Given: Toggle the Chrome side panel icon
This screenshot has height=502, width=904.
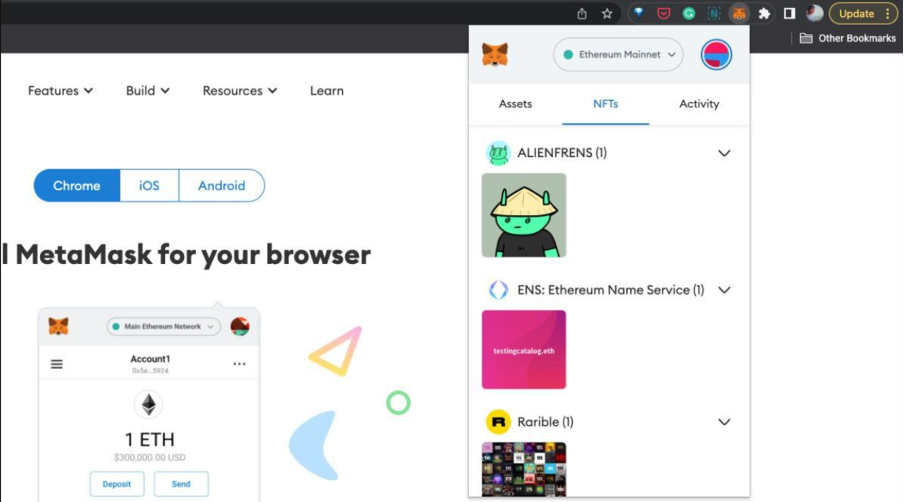Looking at the screenshot, I should (789, 13).
